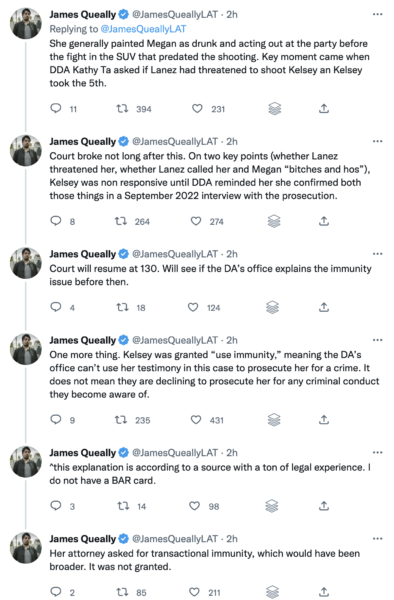Image resolution: width=394 pixels, height=600 pixels.
Task: Like the 'use immunity' tweet with 431 likes
Action: point(196,420)
